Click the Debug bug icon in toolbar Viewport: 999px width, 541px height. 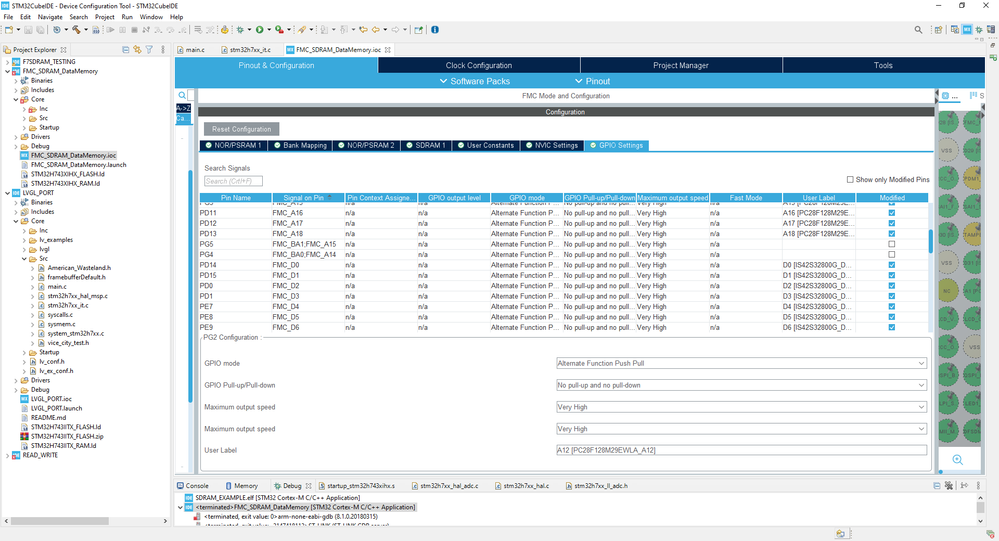pyautogui.click(x=240, y=29)
